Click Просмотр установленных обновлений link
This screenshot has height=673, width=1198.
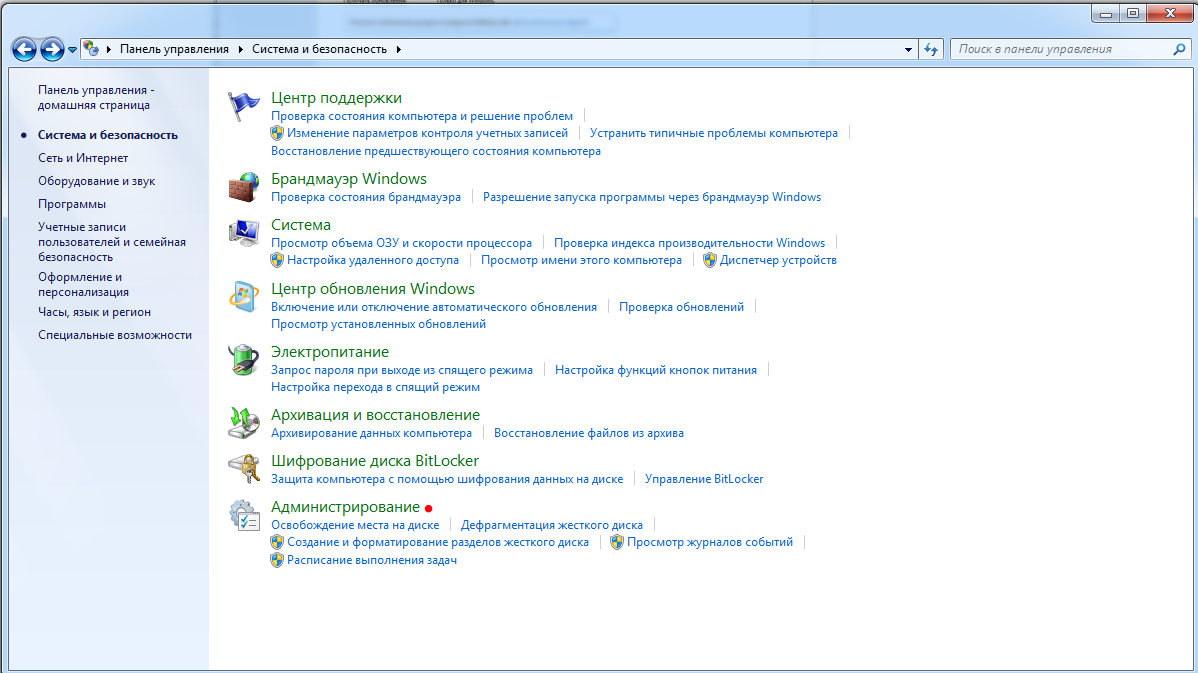378,324
